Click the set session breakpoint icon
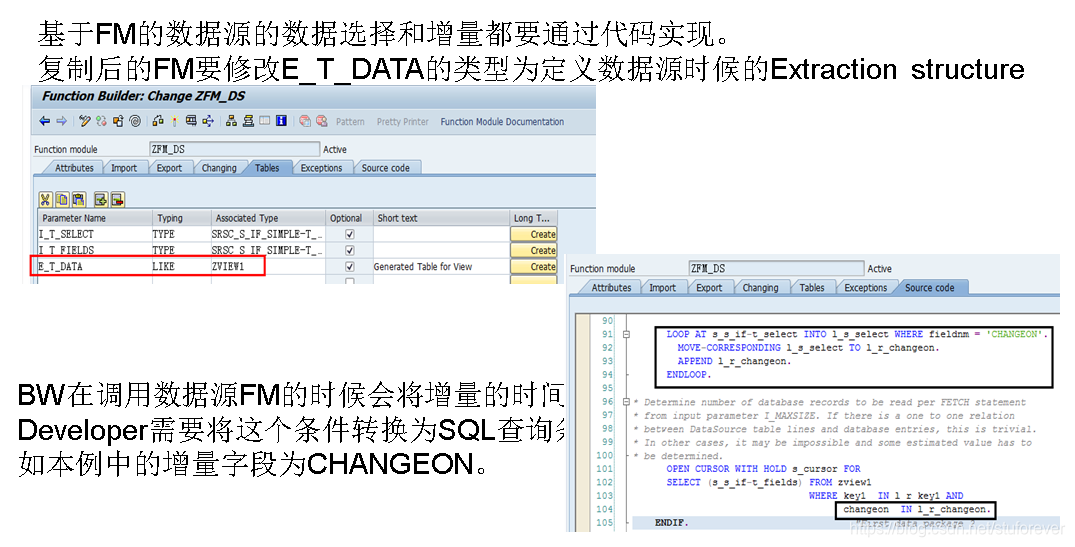This screenshot has width=1075, height=547. (x=305, y=121)
